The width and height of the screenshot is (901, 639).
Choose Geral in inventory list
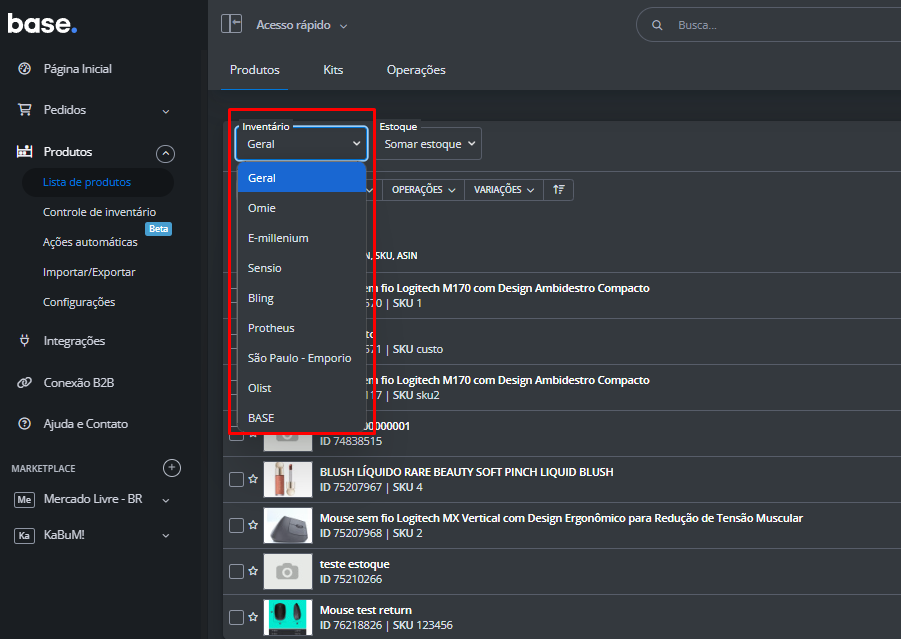[x=302, y=178]
